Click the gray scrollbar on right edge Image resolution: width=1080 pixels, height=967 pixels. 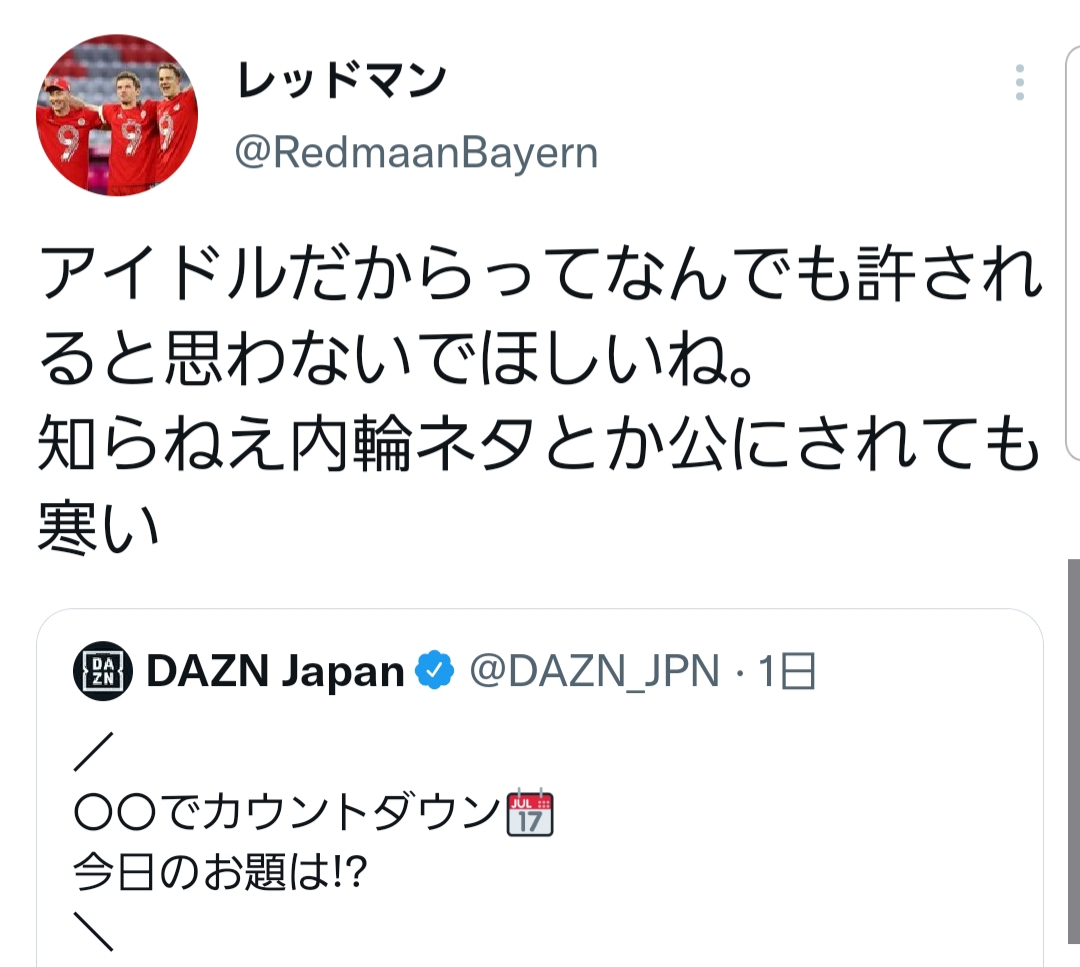tap(1074, 751)
